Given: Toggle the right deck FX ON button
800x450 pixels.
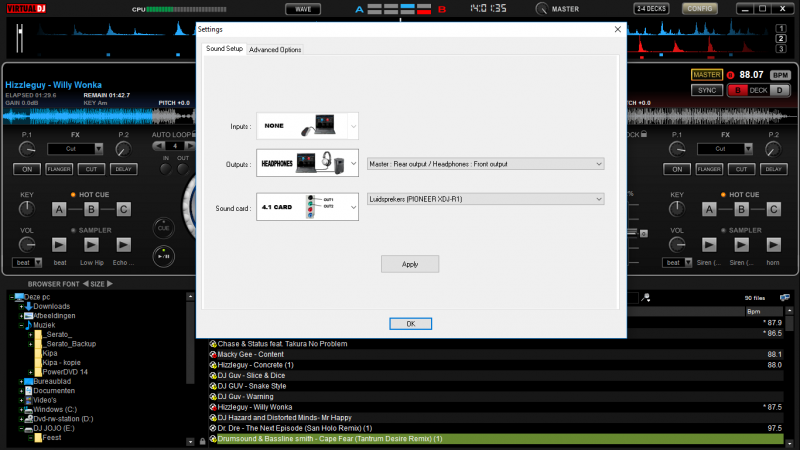Looking at the screenshot, I should point(677,169).
